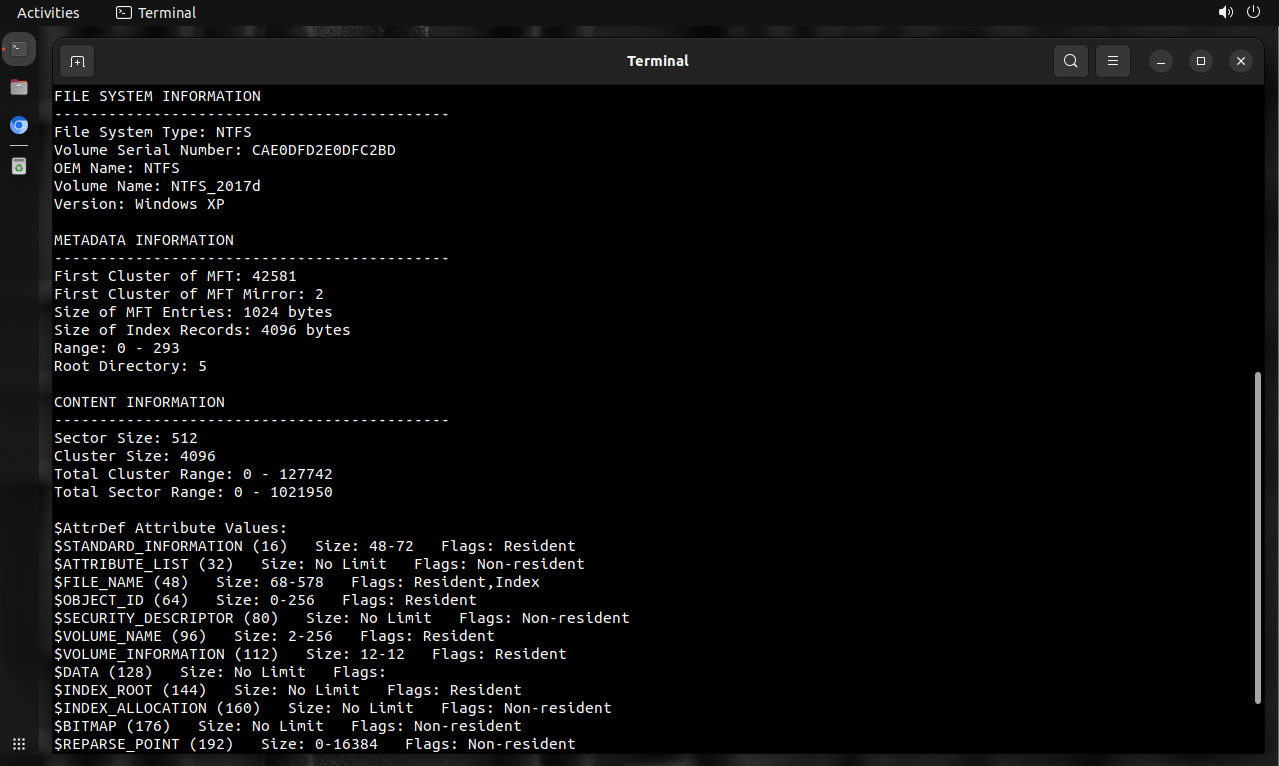
Task: Launch Chrome browser from the dock
Action: point(19,126)
